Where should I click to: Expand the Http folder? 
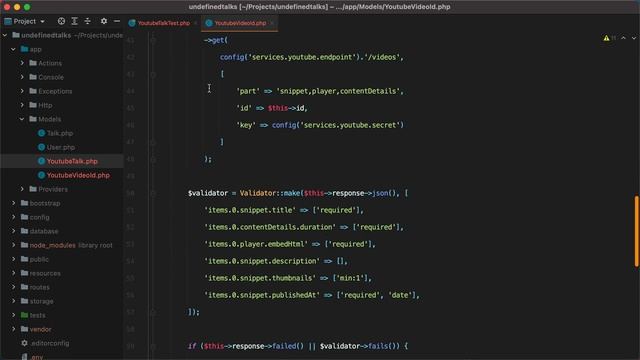click(x=22, y=105)
